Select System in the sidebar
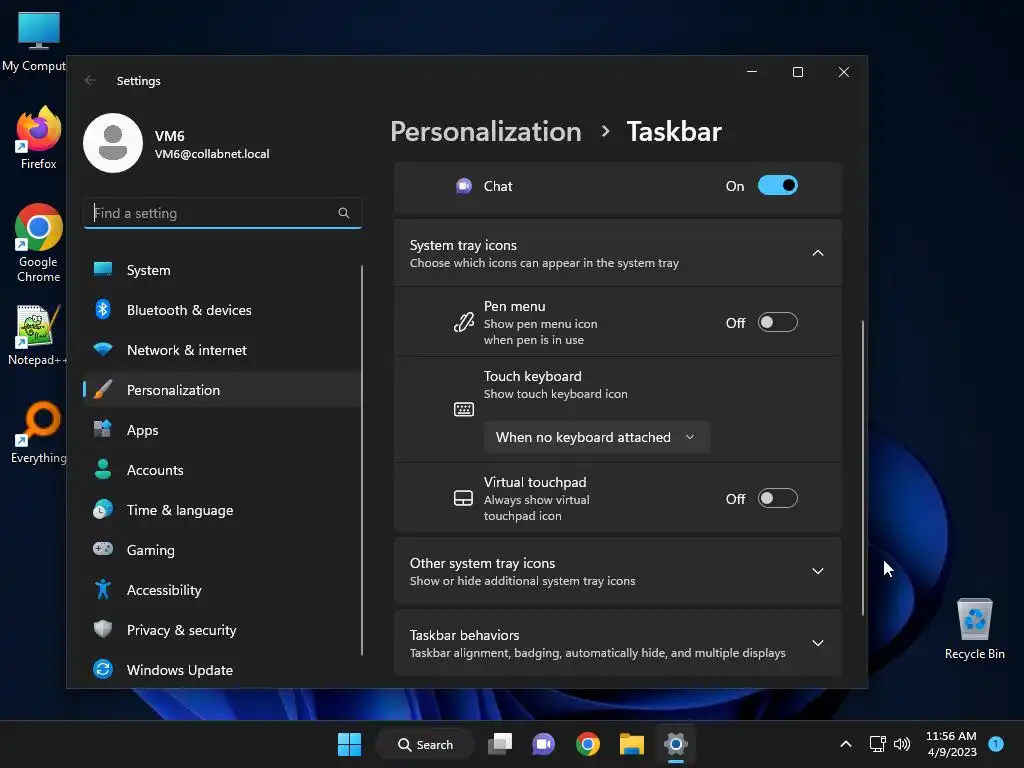Image resolution: width=1024 pixels, height=768 pixels. [222, 270]
